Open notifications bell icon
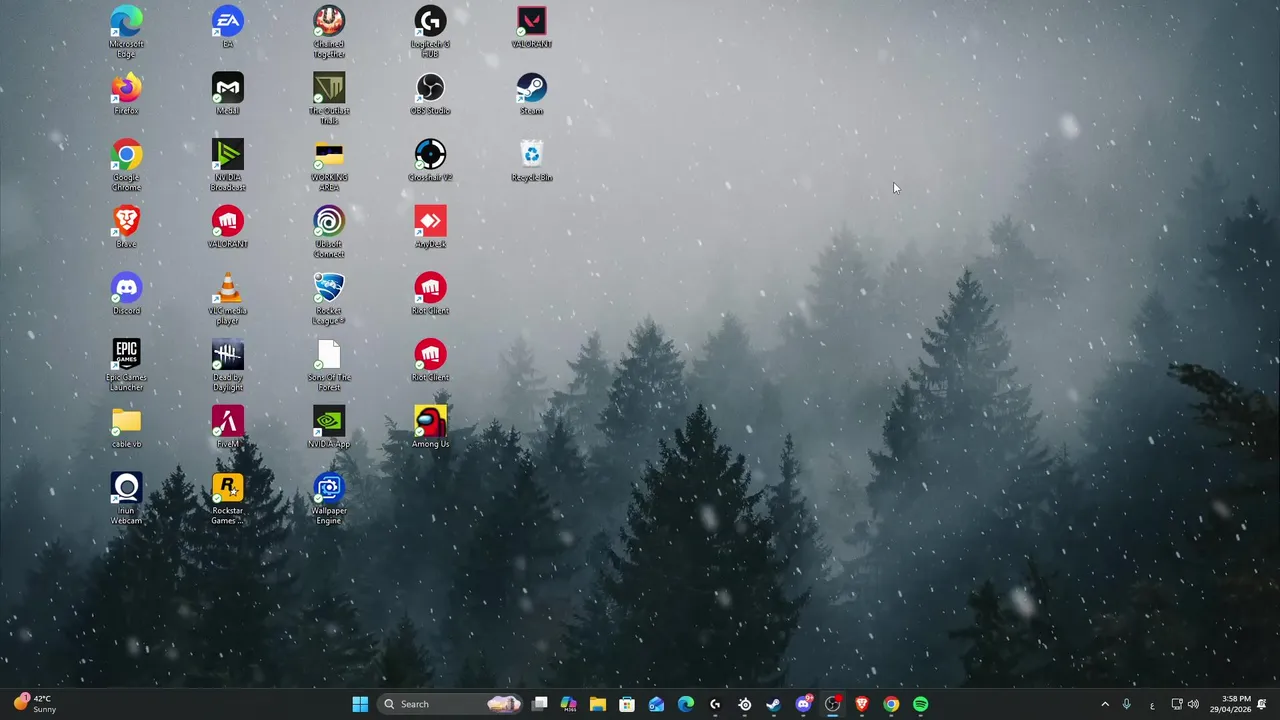Image resolution: width=1280 pixels, height=720 pixels. 1262,704
